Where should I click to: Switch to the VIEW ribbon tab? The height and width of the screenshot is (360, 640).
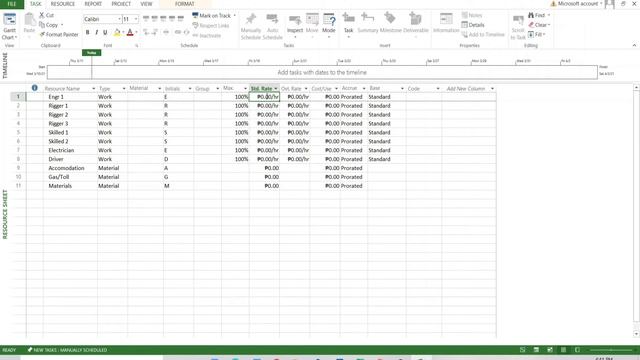tap(146, 4)
